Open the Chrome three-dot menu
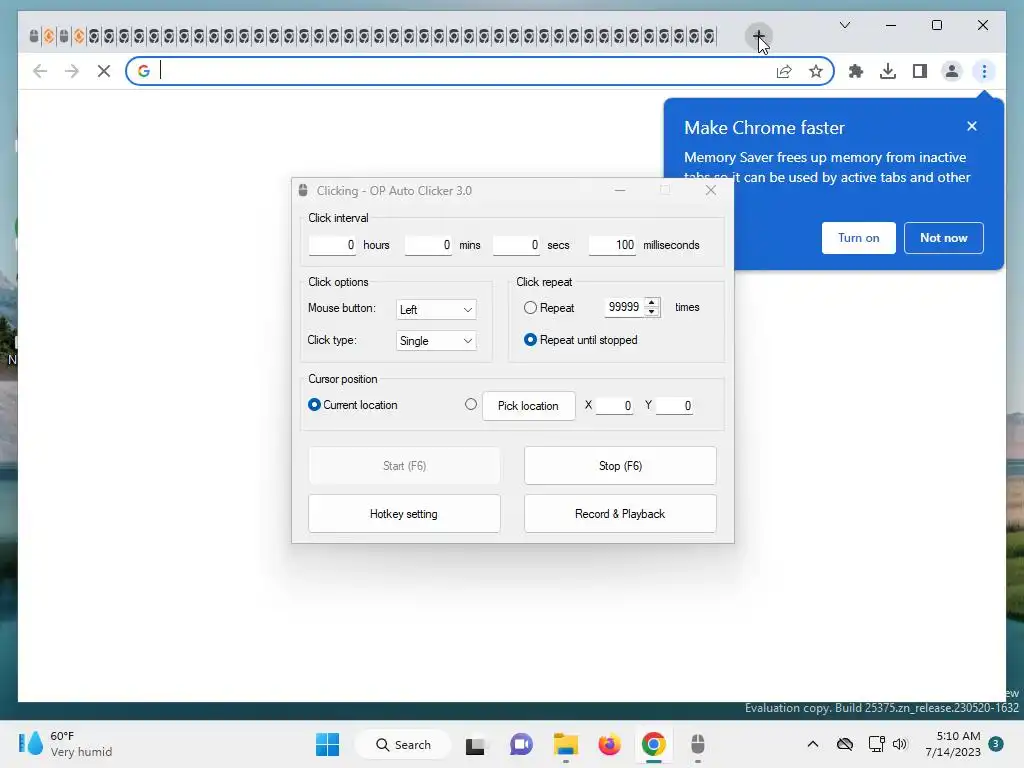Screen dimensions: 1024x768 [x=984, y=71]
